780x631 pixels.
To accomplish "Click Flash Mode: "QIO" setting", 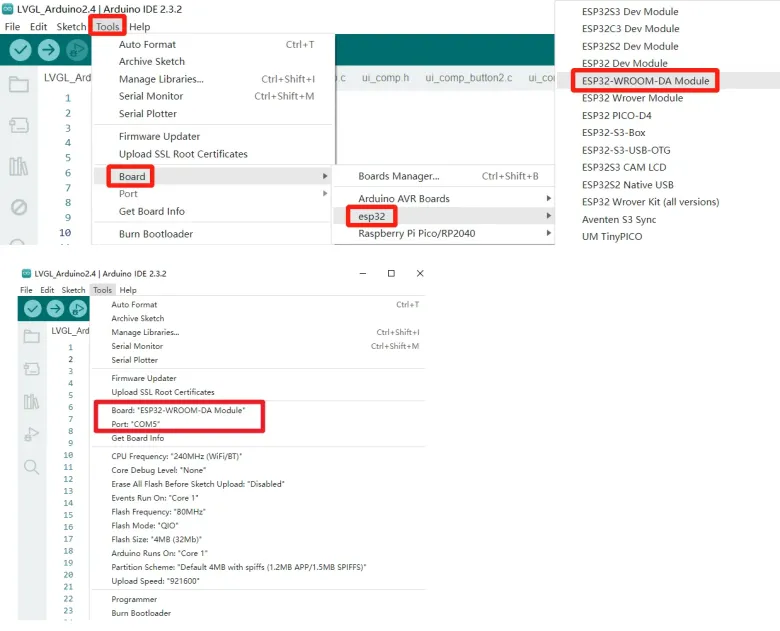I will [x=144, y=525].
